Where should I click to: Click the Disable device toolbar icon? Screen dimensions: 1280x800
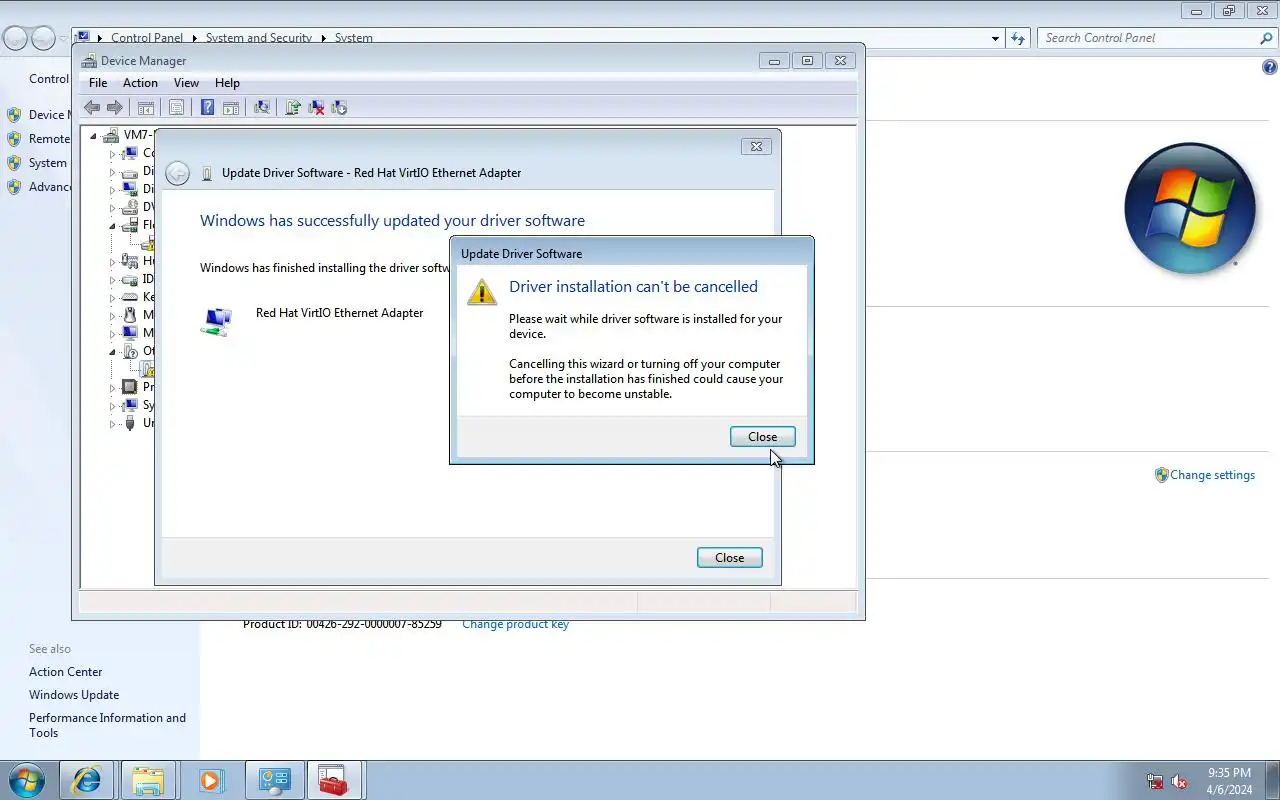pos(339,107)
